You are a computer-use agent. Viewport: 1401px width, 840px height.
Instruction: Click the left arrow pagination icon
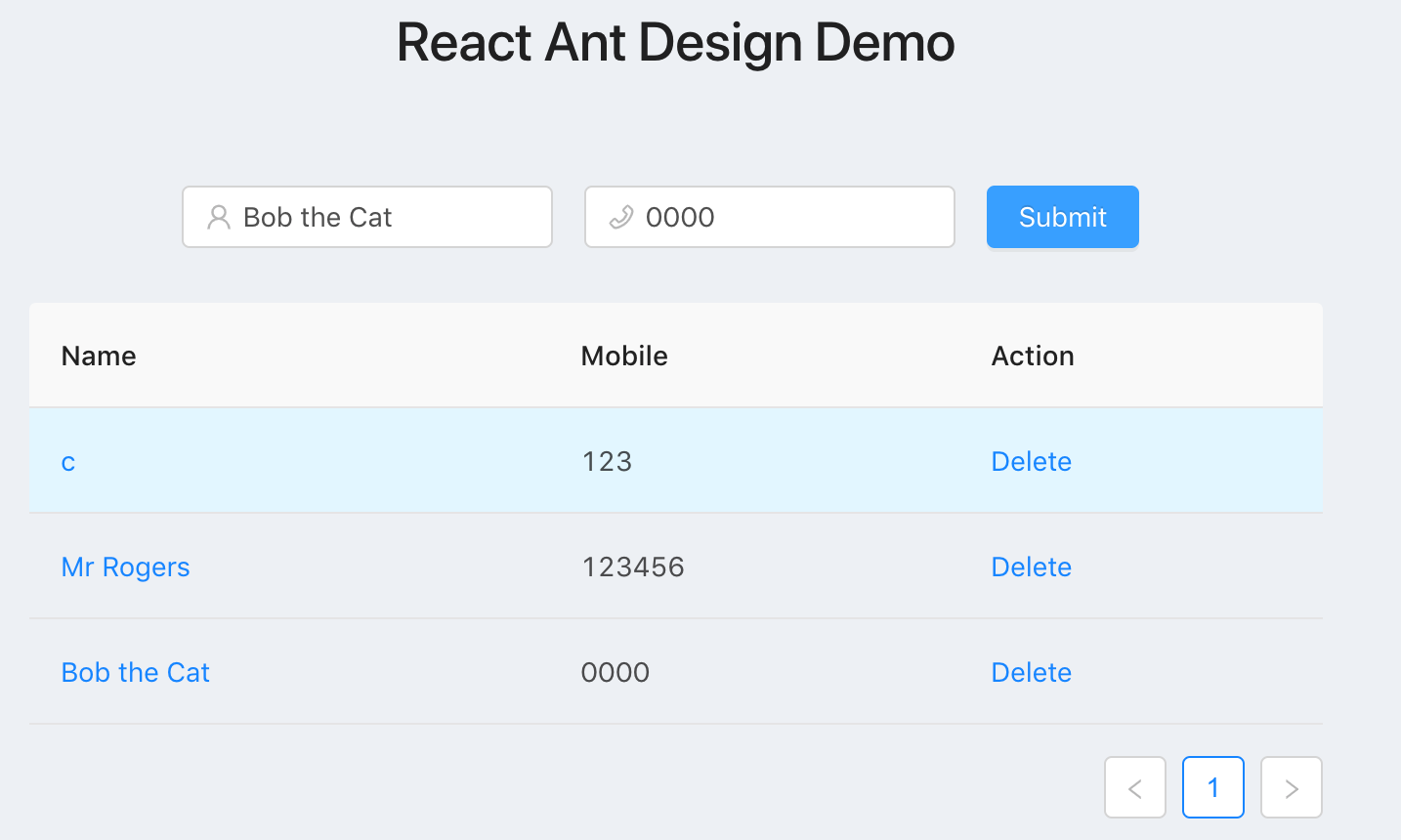(x=1134, y=787)
